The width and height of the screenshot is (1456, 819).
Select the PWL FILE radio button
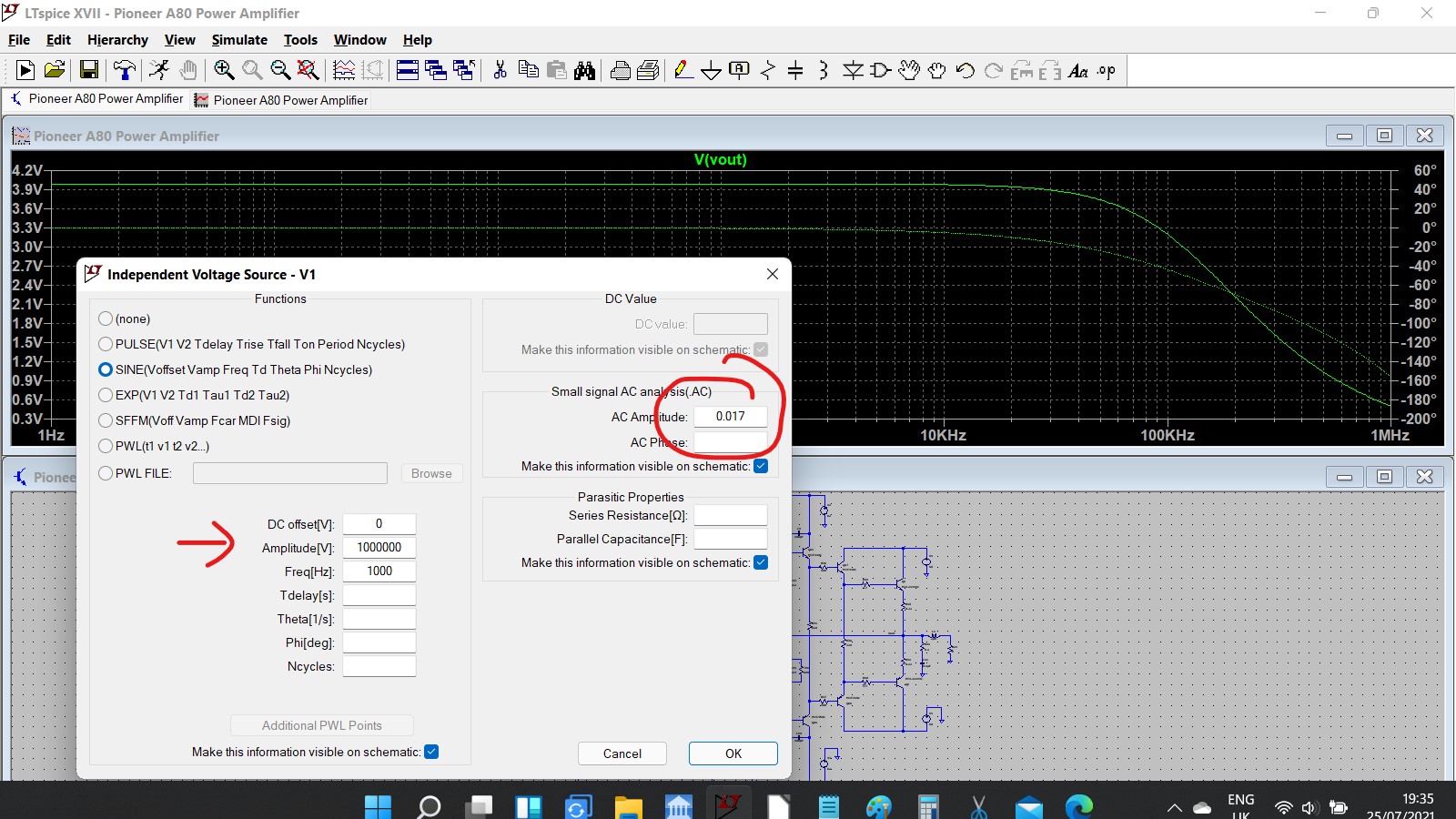point(106,473)
